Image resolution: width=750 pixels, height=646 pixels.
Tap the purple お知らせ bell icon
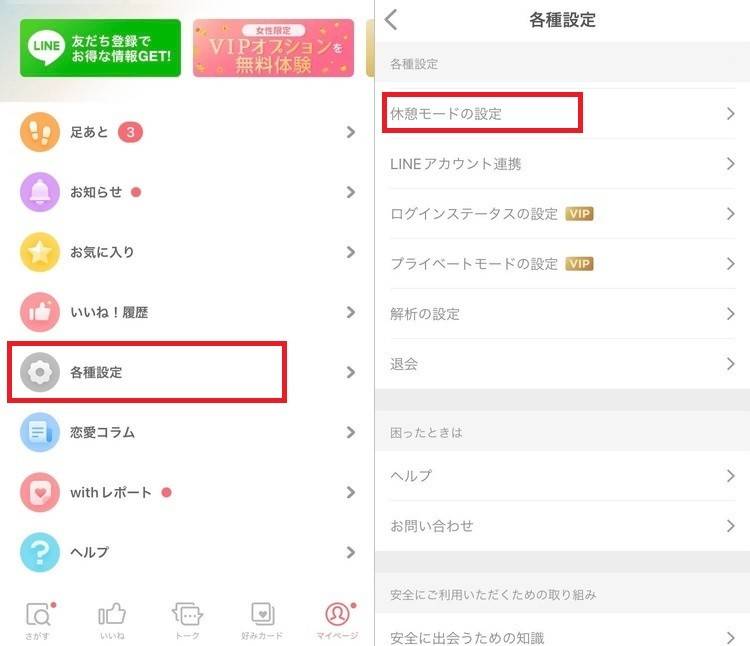coord(40,192)
